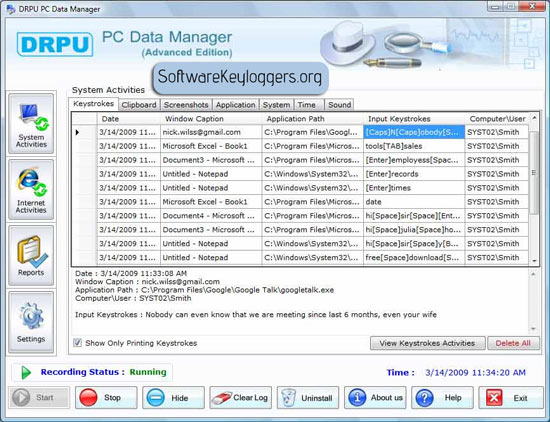Click green play icon beside Recording Status

click(26, 372)
